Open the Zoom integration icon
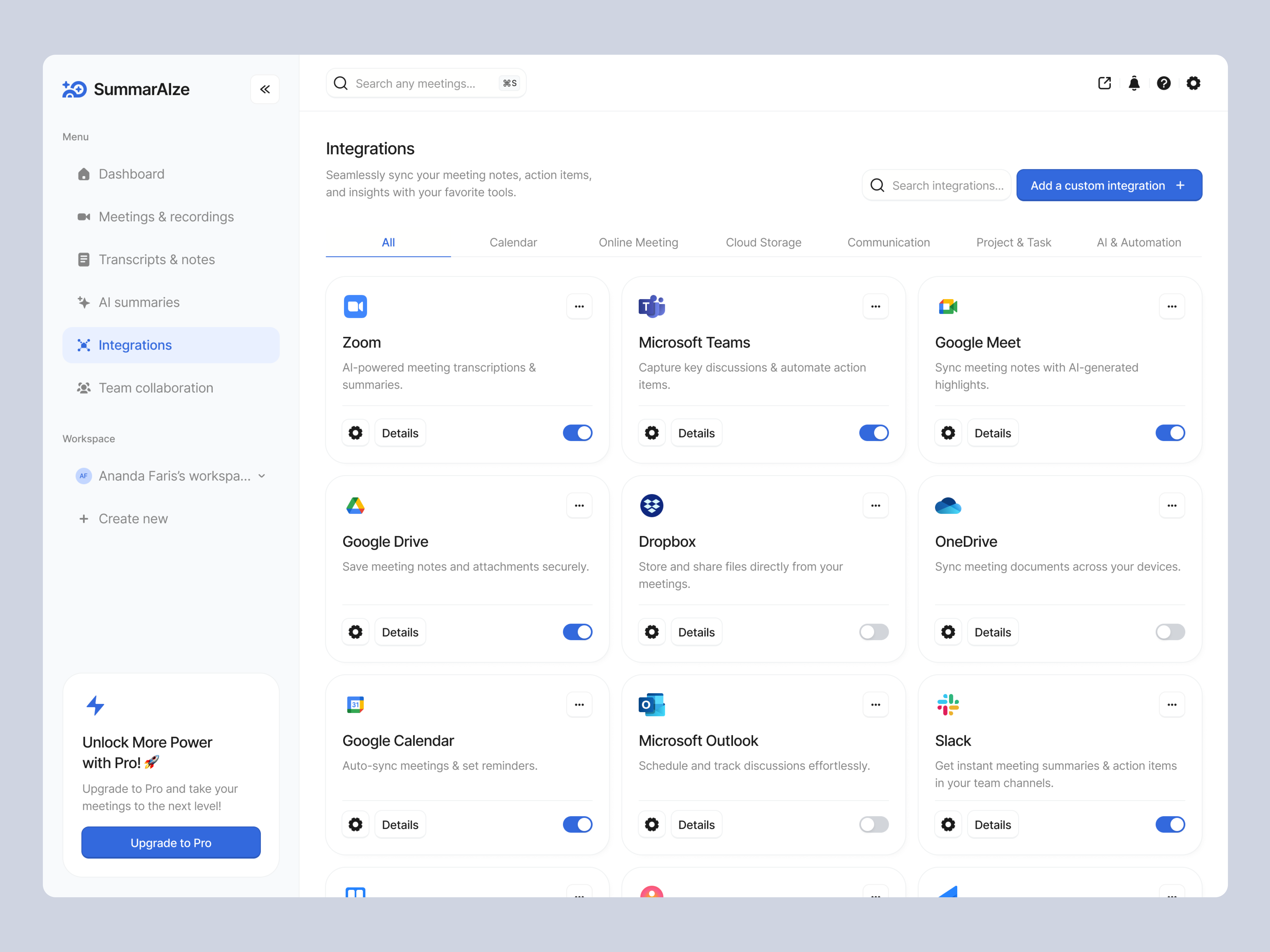This screenshot has height=952, width=1270. coord(355,306)
